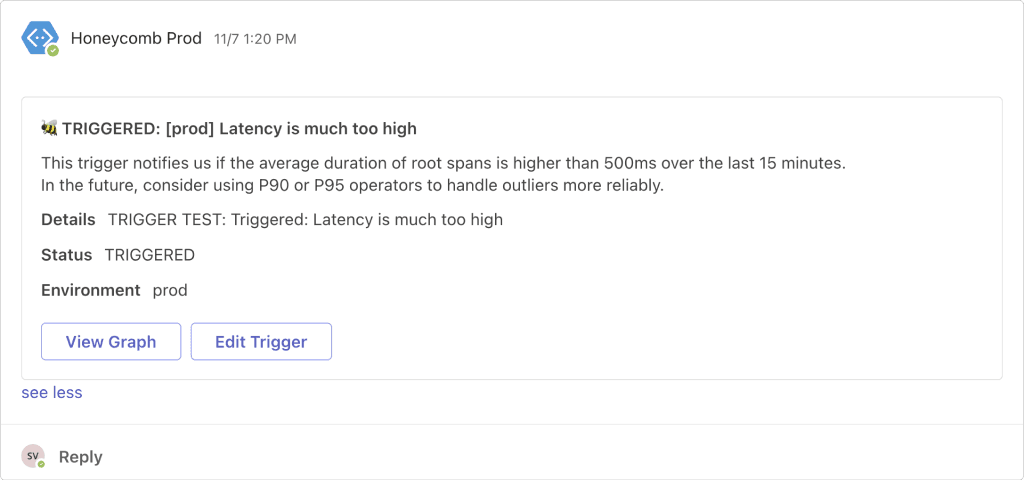Click green status dot on SV avatar

(x=42, y=464)
